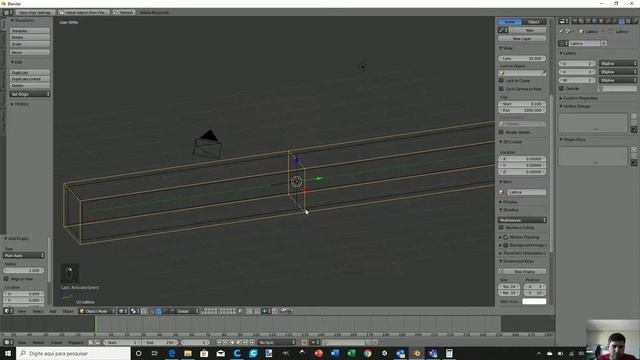640x360 pixels.
Task: Open Chrome from the taskbar
Action: click(367, 353)
